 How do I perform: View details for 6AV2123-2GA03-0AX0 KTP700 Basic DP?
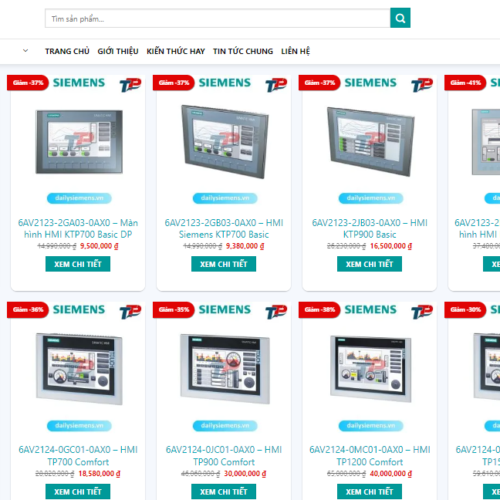click(78, 264)
